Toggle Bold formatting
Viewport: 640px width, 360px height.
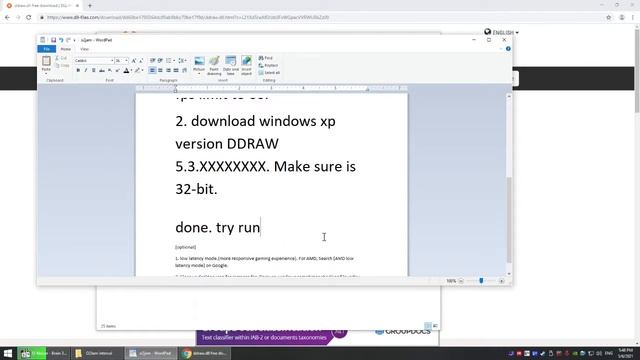pos(78,70)
